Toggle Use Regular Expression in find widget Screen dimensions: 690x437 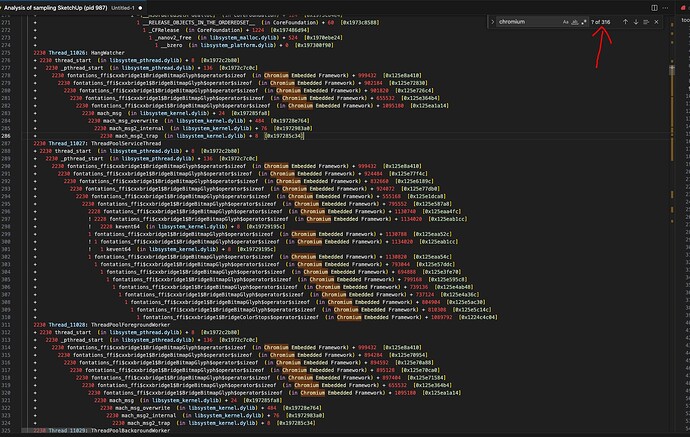584,22
